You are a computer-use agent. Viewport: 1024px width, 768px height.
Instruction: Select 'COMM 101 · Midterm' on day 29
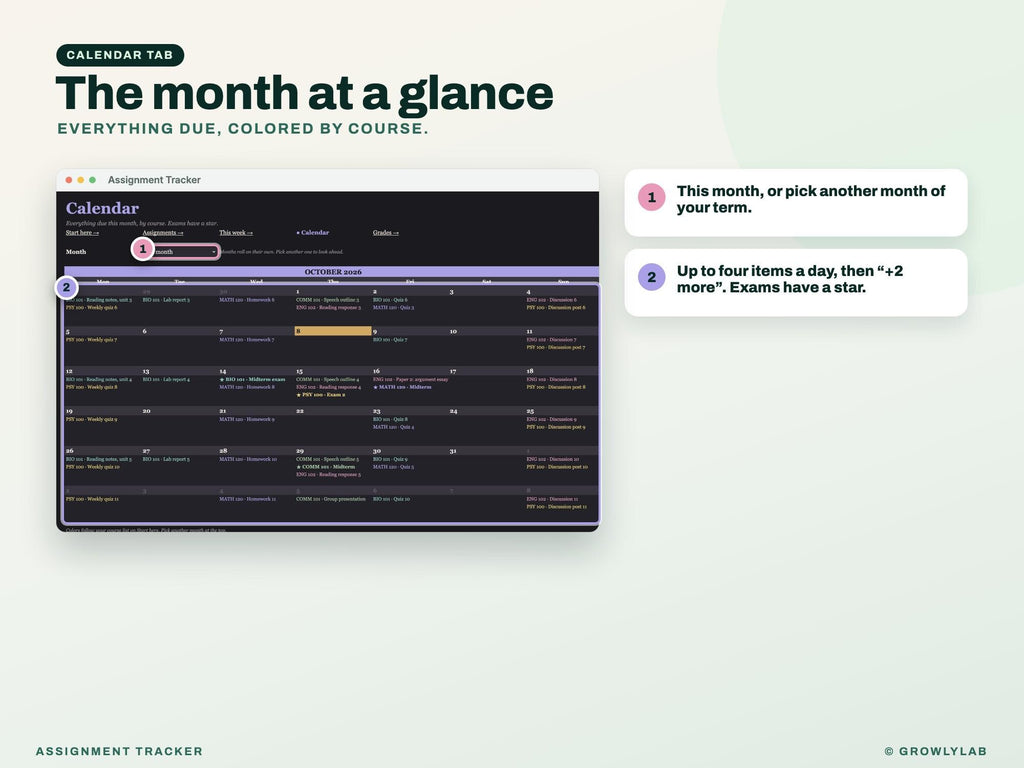click(325, 467)
